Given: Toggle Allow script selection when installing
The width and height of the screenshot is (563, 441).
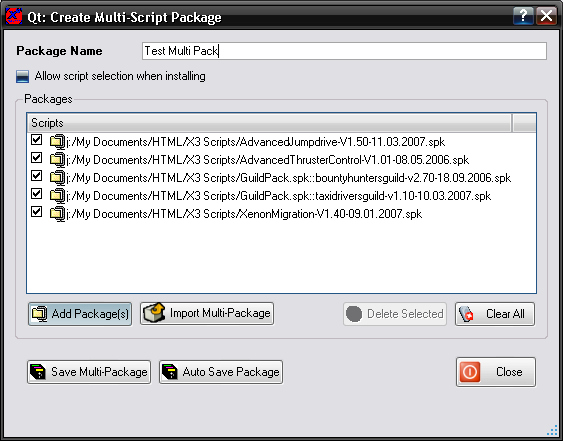Looking at the screenshot, I should pyautogui.click(x=22, y=76).
